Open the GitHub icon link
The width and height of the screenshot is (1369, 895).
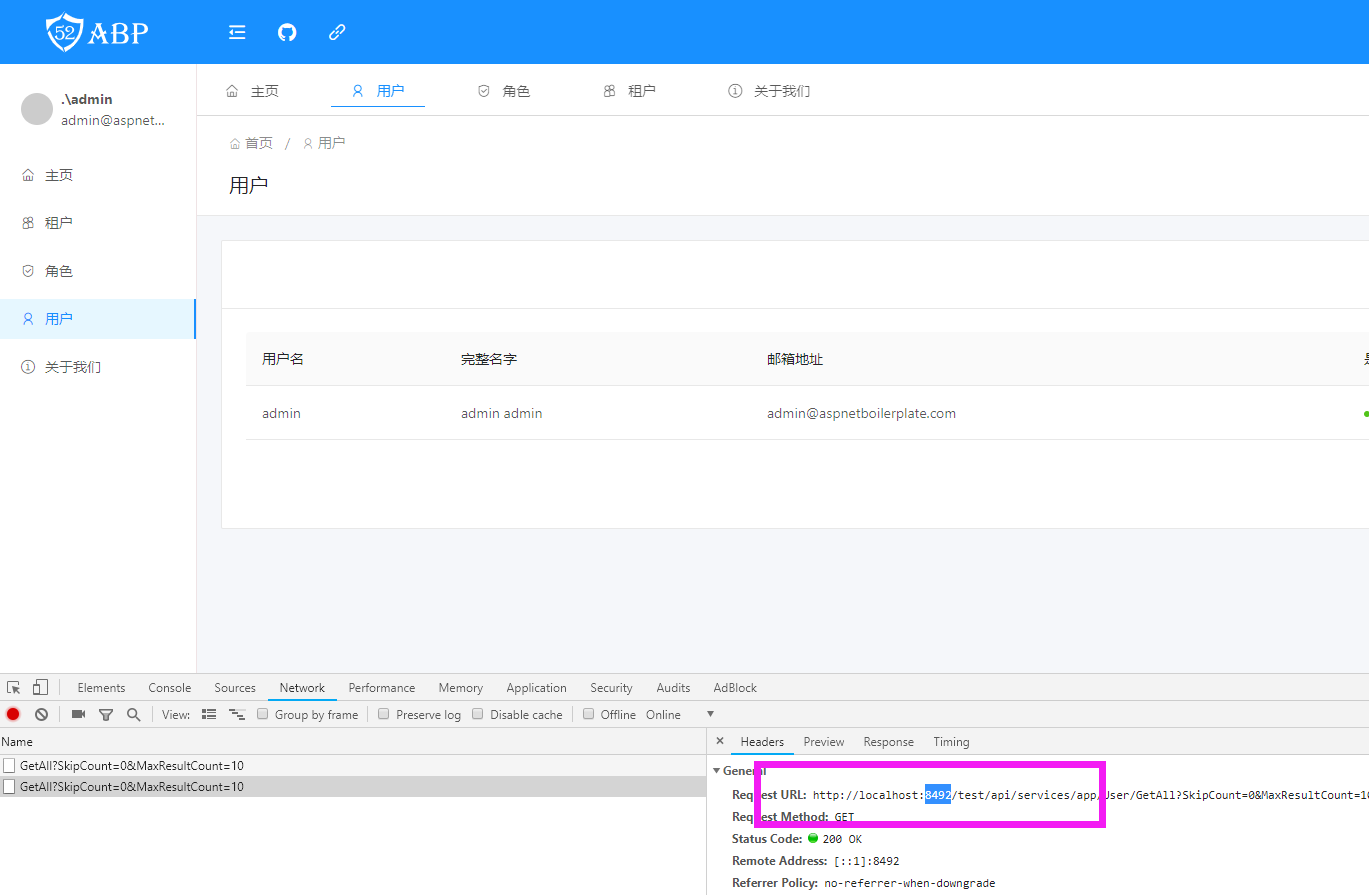tap(287, 32)
